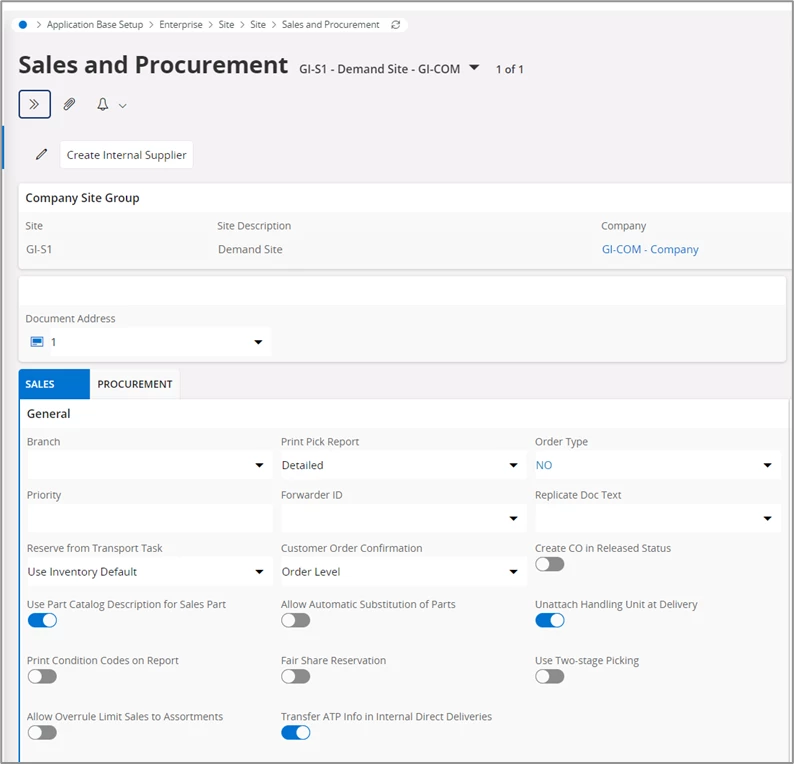The height and width of the screenshot is (764, 794).
Task: Open the Print Pick Report dropdown
Action: pyautogui.click(x=513, y=465)
